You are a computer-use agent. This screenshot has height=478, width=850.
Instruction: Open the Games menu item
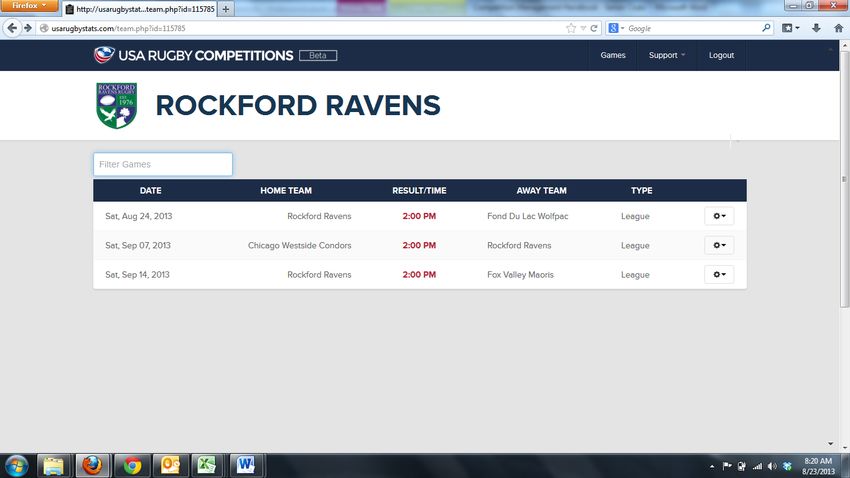(x=613, y=55)
